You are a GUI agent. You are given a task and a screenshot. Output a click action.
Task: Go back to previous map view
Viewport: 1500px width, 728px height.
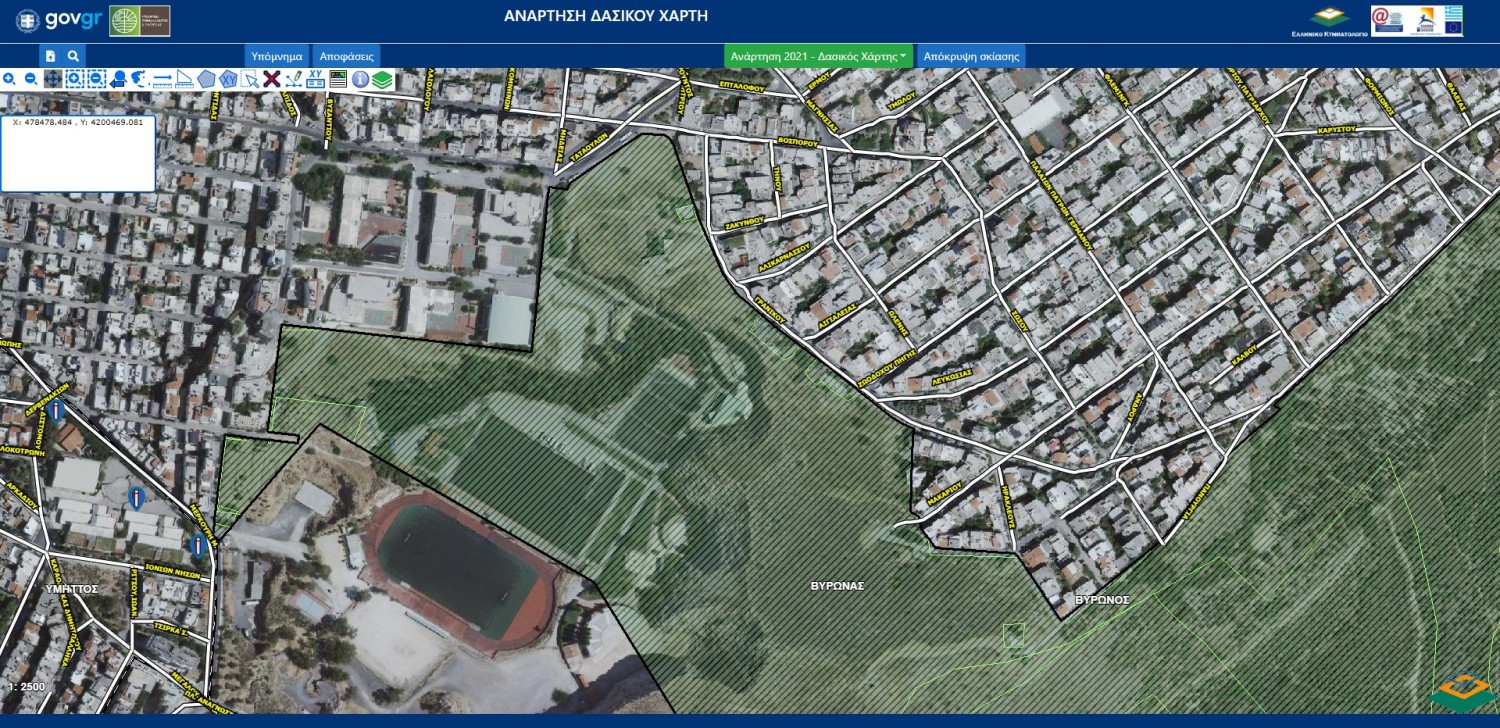(118, 79)
